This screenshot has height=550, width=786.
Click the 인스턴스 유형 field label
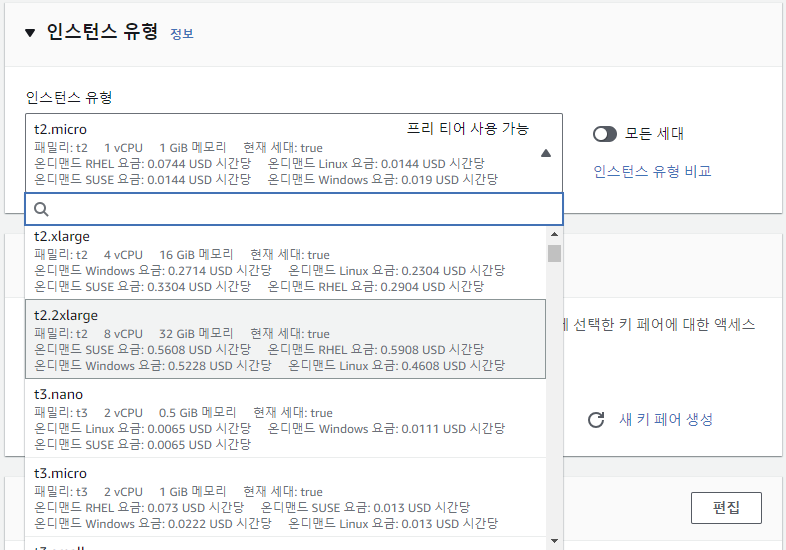coord(69,97)
